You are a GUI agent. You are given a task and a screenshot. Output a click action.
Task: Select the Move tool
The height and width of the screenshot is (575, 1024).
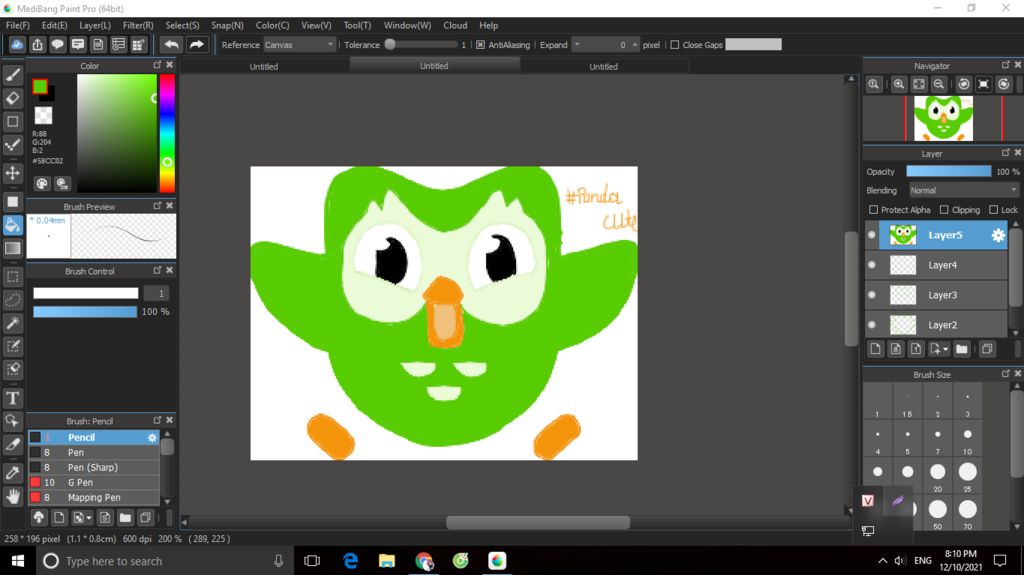[12, 172]
